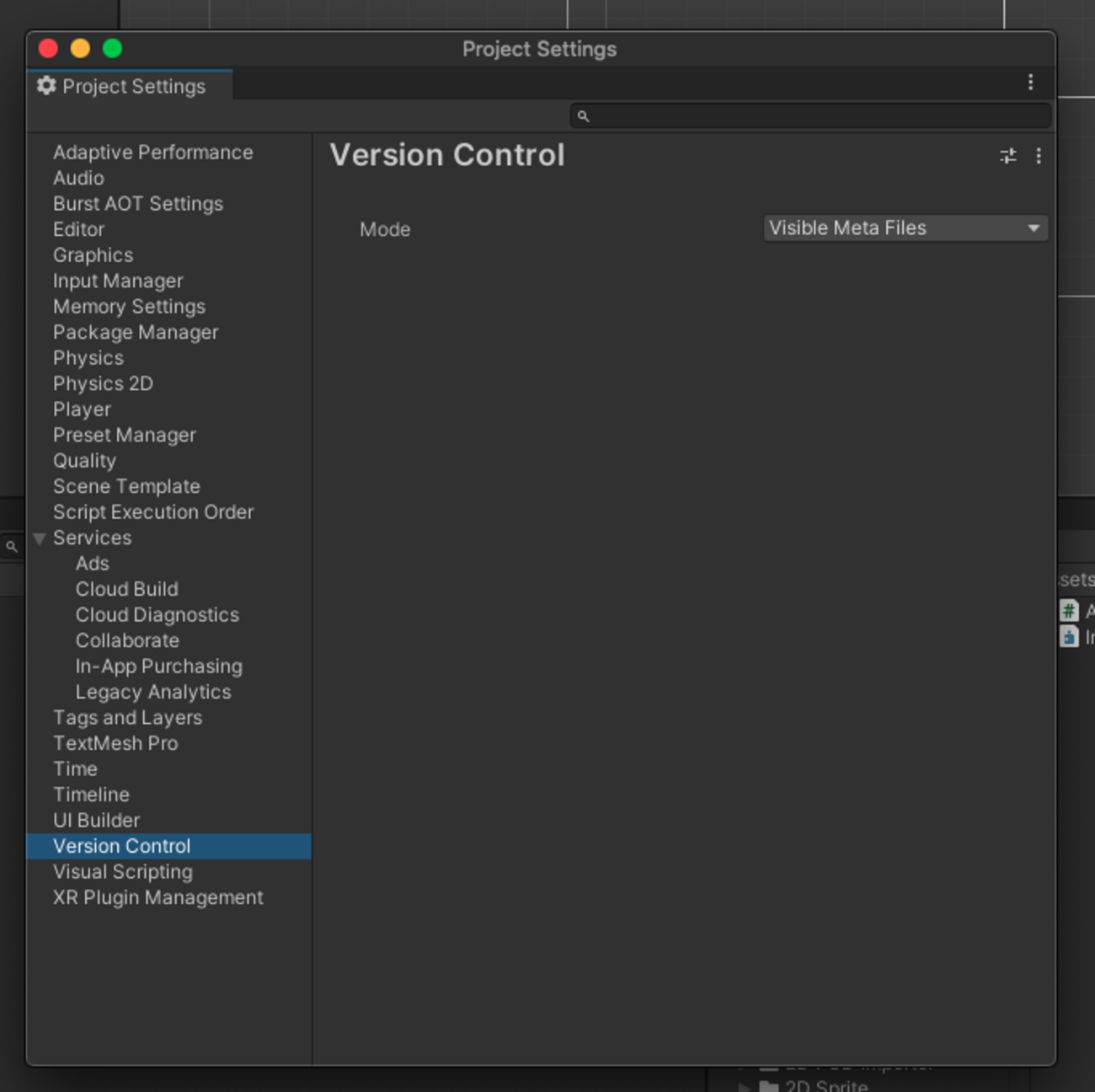The image size is (1095, 1092).
Task: Open the Quality settings page
Action: tap(84, 460)
